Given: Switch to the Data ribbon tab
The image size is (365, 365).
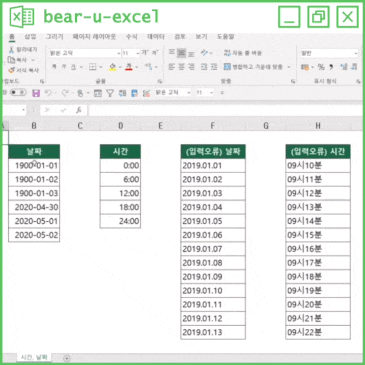Looking at the screenshot, I should pyautogui.click(x=156, y=37).
